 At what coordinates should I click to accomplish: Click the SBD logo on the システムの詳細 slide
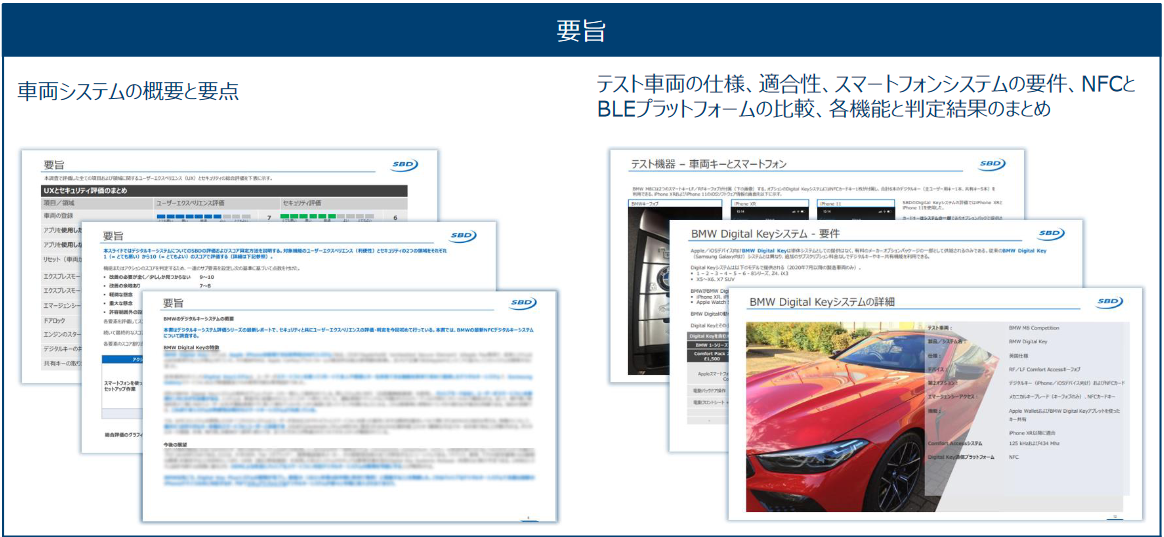1108,302
